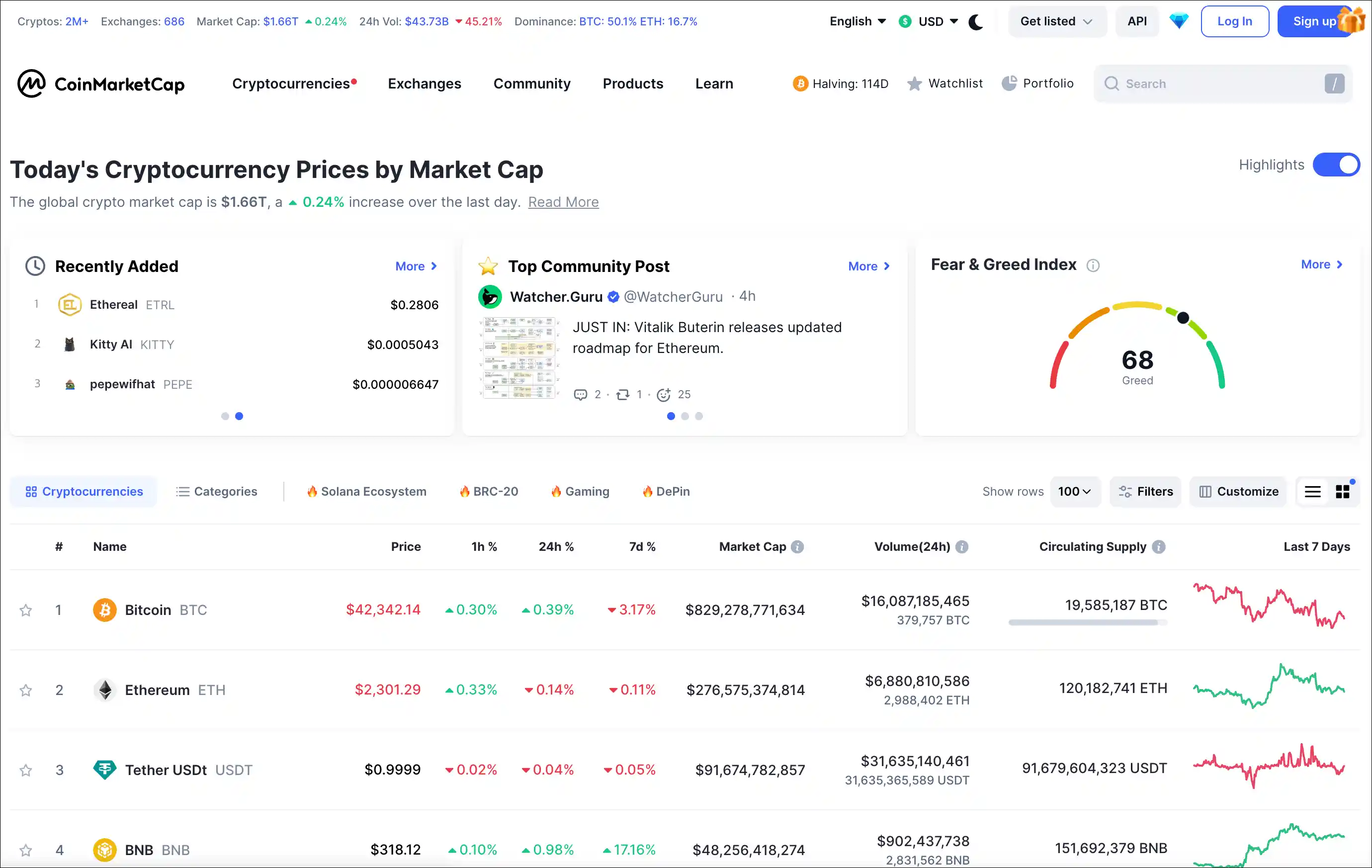The width and height of the screenshot is (1372, 868).
Task: Open the USD currency dropdown
Action: click(929, 21)
